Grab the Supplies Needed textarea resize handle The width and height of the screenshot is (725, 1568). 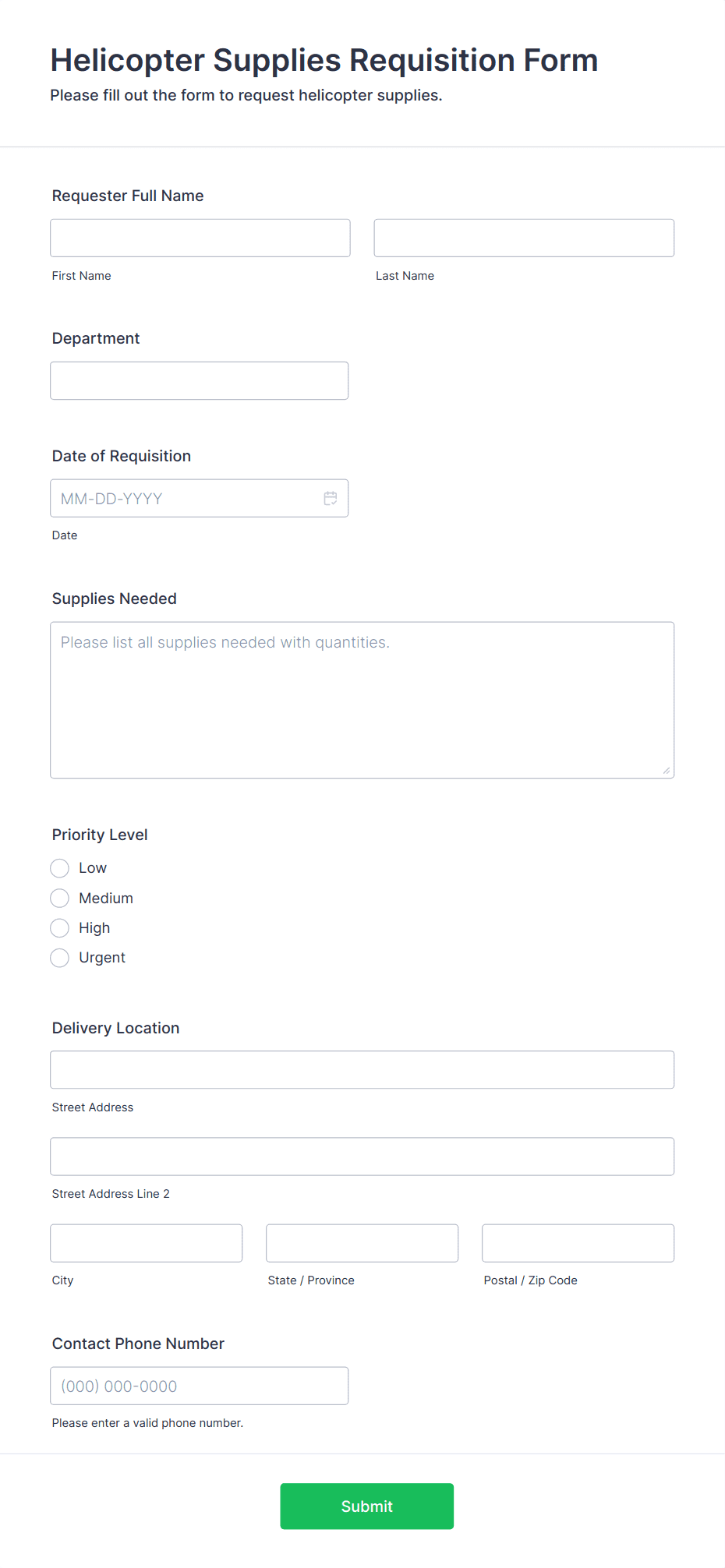(667, 771)
